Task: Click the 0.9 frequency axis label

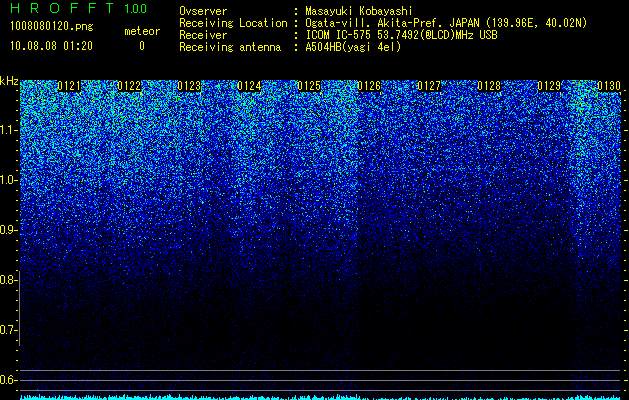Action: [x=9, y=230]
